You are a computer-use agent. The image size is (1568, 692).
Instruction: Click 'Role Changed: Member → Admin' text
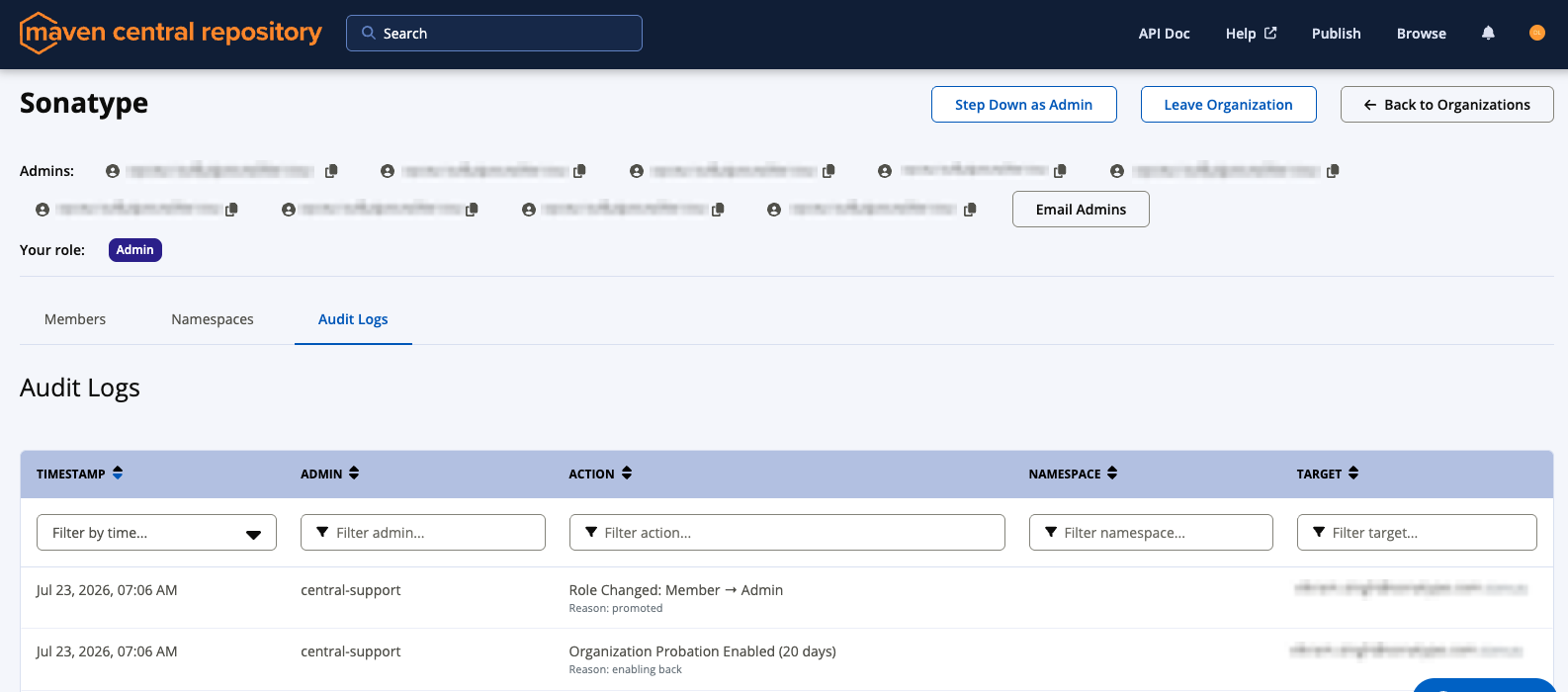tap(676, 590)
